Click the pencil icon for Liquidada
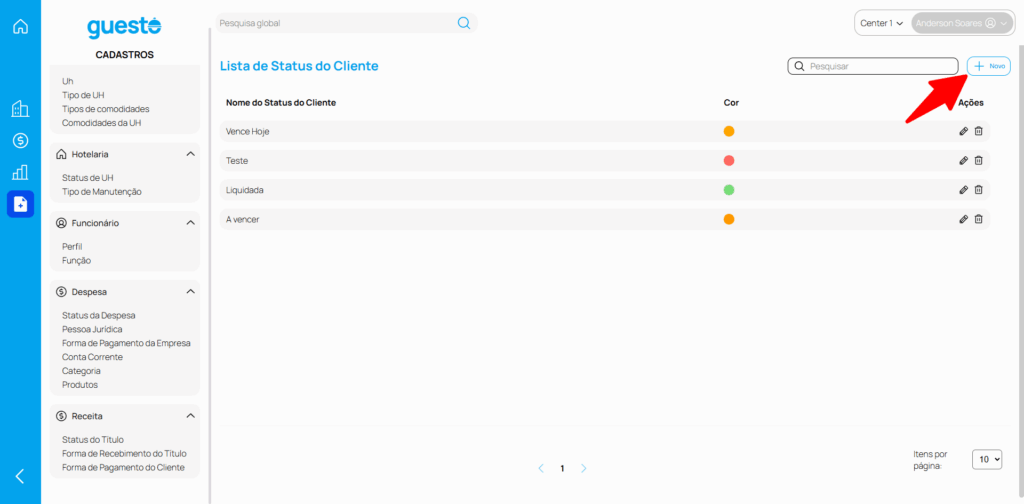 [x=963, y=190]
